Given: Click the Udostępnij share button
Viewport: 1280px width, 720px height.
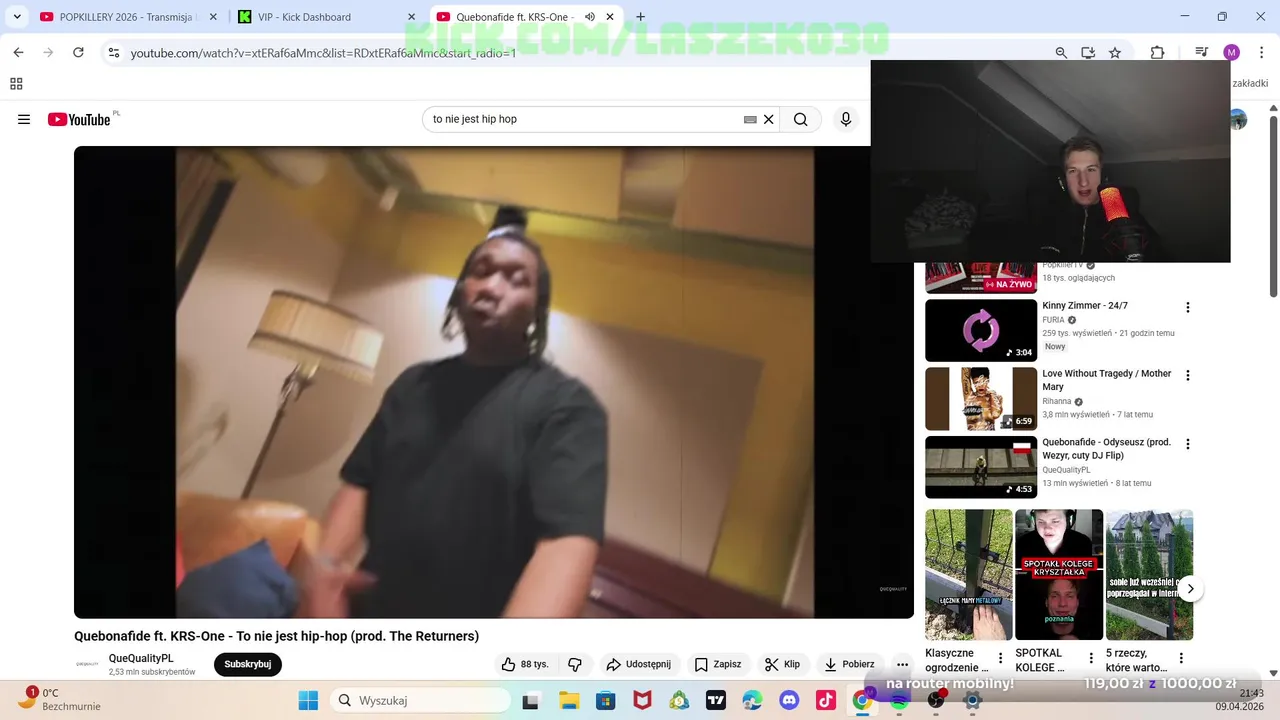Looking at the screenshot, I should [640, 664].
